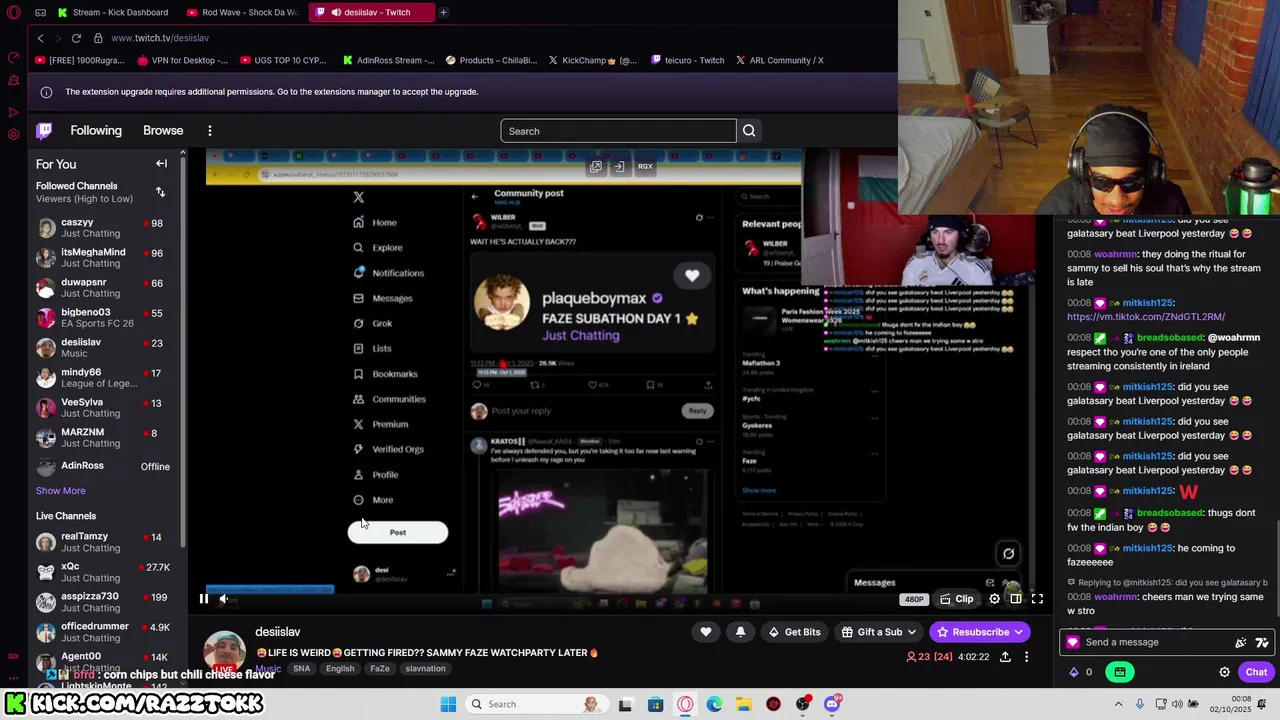
Task: Open itsMeghaMind channel in sidebar
Action: point(103,257)
